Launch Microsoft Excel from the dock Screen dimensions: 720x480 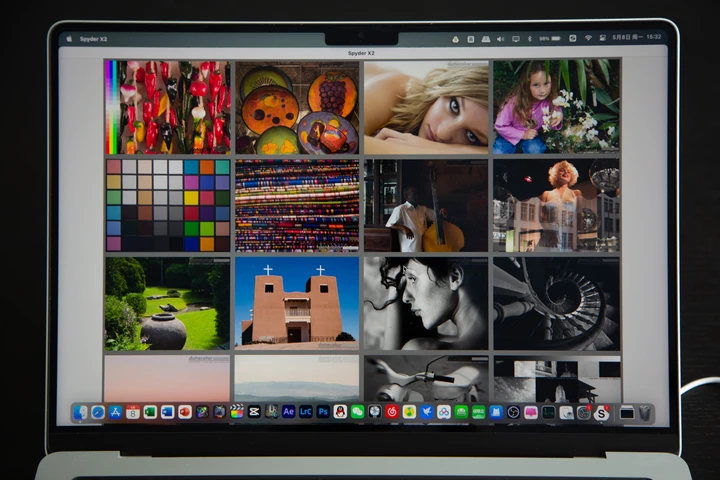coord(150,412)
